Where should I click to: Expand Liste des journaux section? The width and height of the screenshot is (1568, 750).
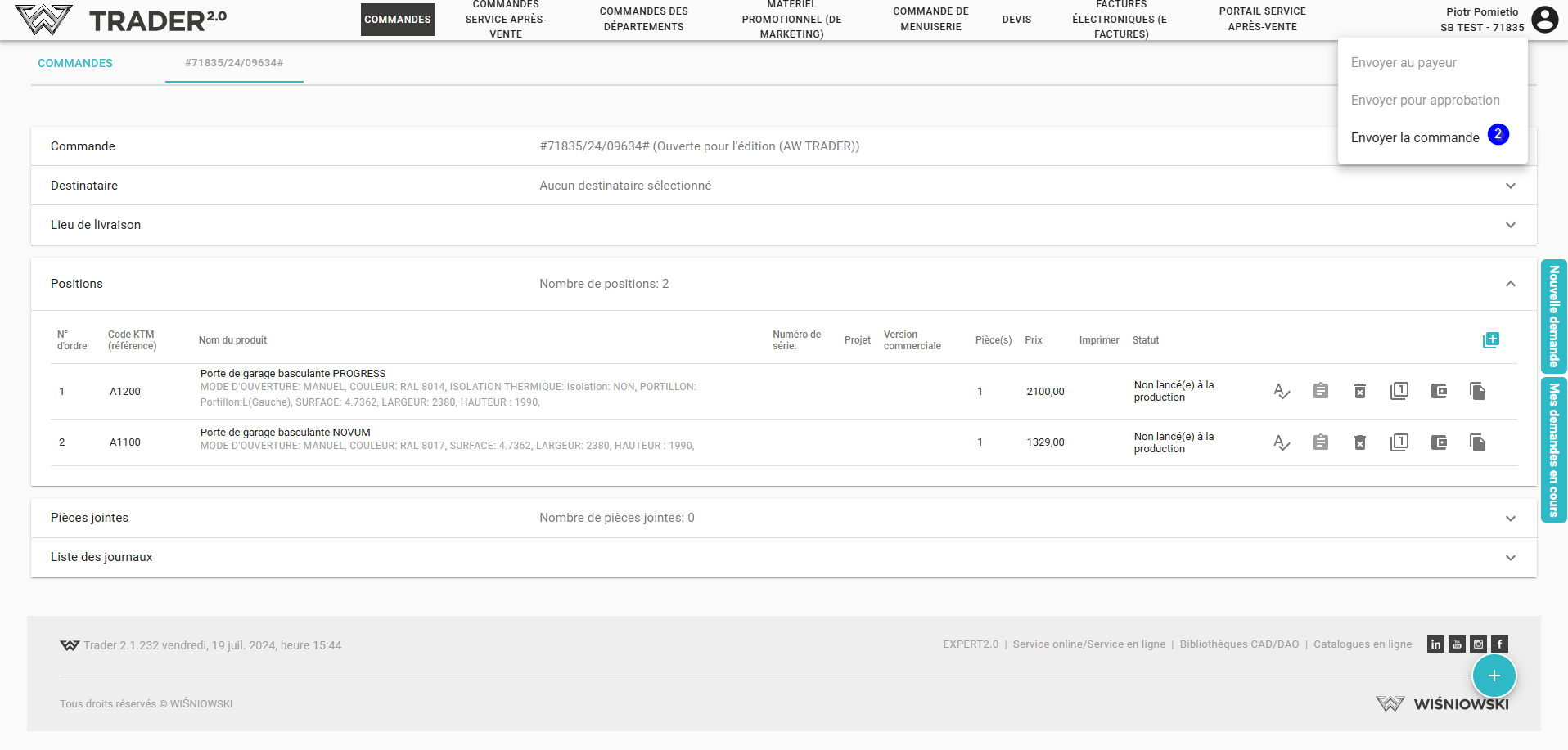pos(1510,558)
